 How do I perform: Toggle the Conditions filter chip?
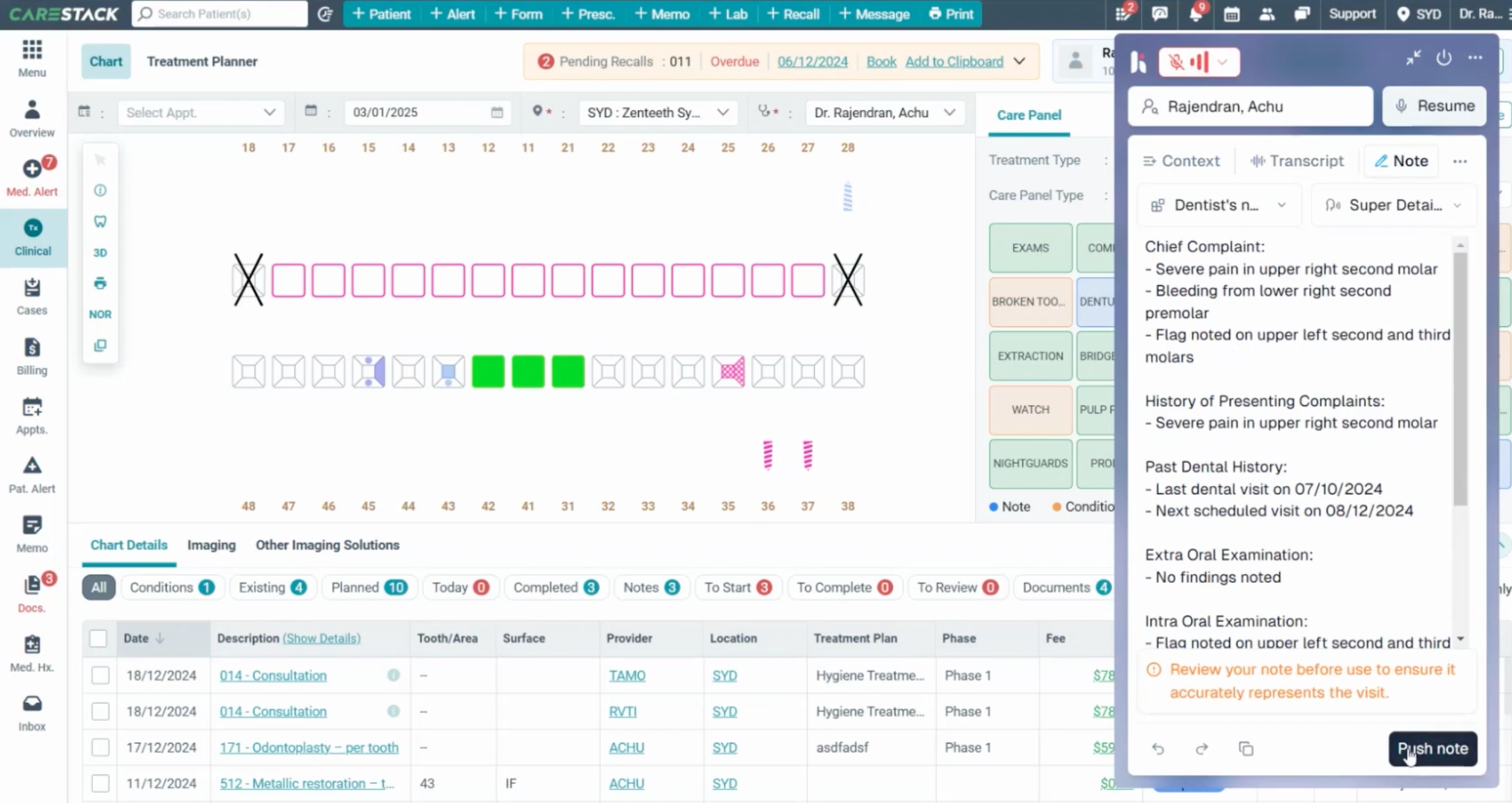tap(172, 587)
